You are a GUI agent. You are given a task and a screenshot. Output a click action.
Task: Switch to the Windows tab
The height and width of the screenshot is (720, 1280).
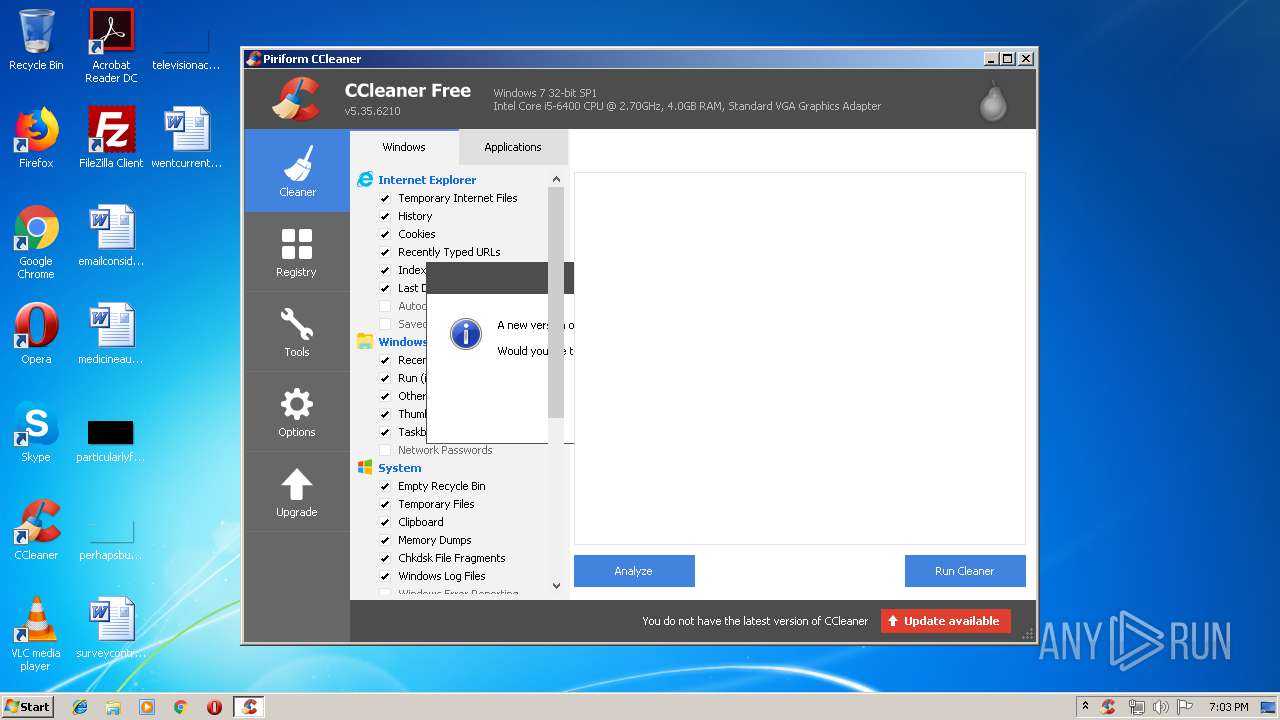tap(404, 147)
